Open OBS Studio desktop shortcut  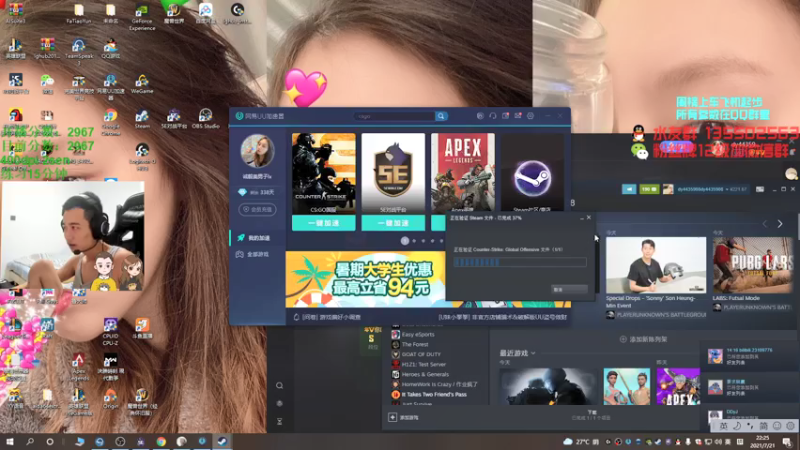[x=205, y=119]
